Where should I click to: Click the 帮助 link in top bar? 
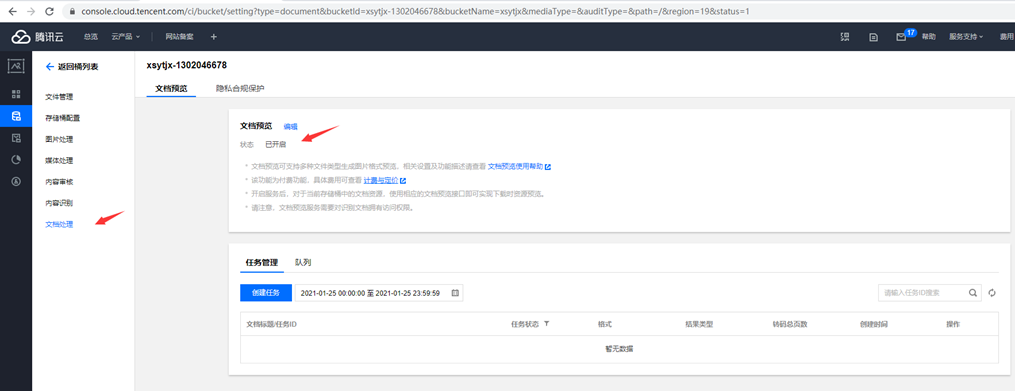coord(929,37)
